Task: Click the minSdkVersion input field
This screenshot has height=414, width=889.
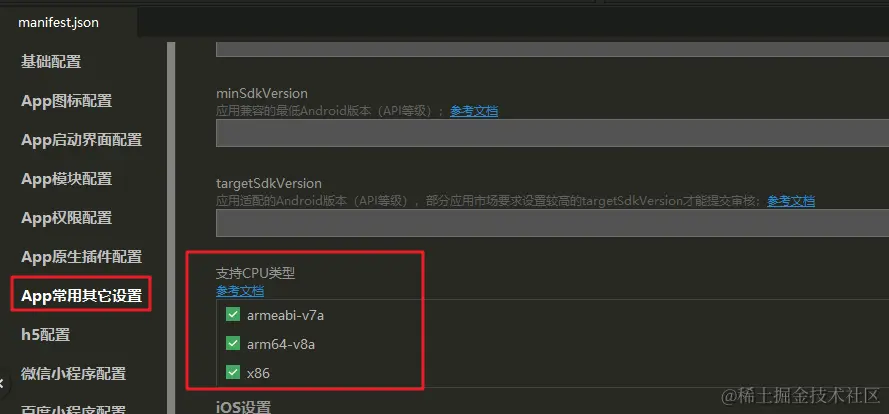Action: [552, 133]
